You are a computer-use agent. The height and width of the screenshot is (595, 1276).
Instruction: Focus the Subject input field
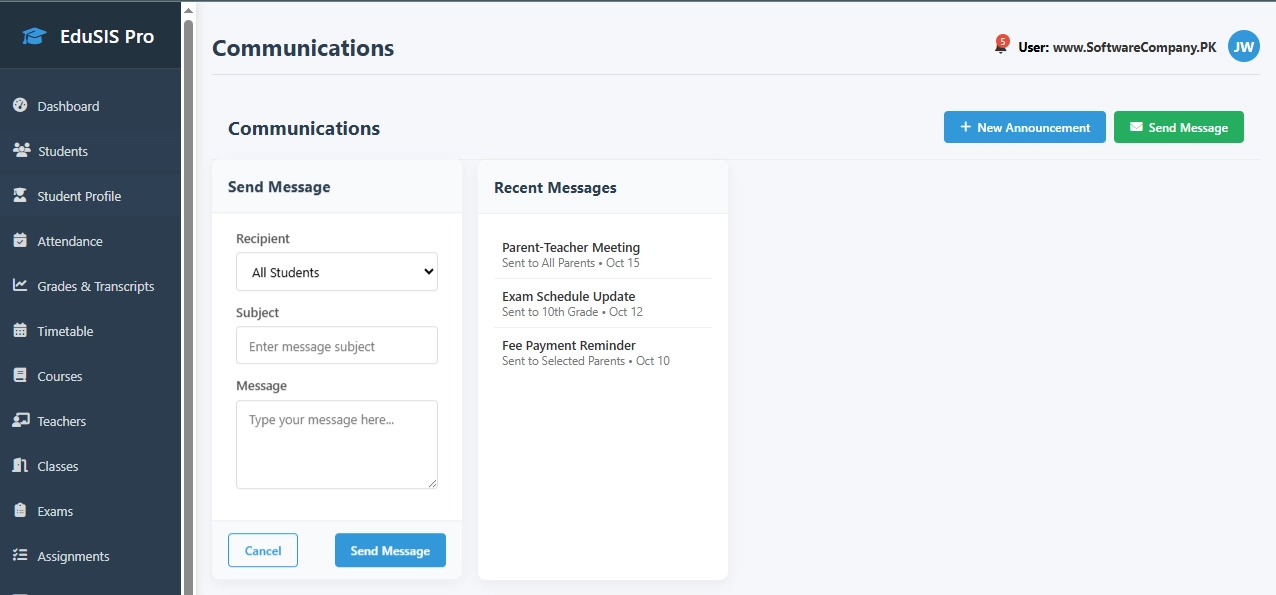click(x=337, y=346)
